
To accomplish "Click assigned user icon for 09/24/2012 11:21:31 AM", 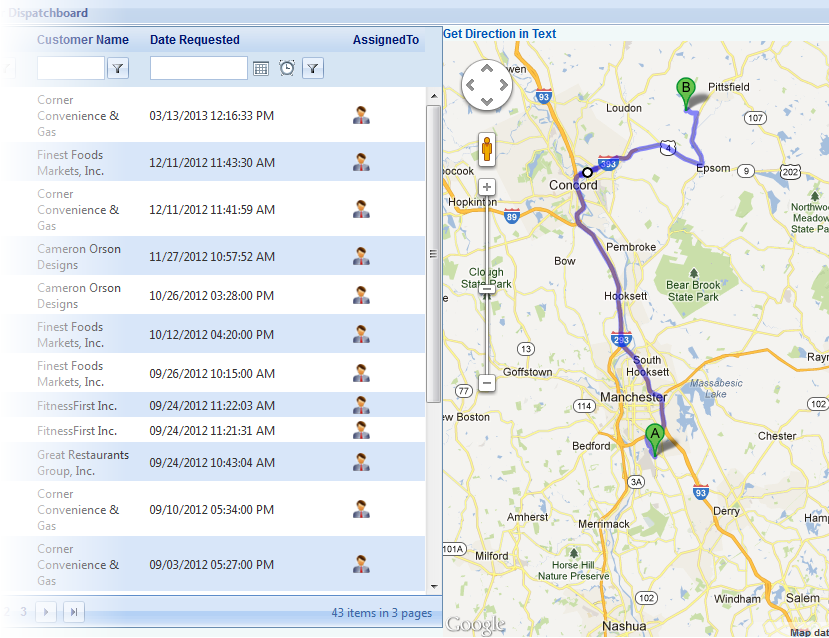I will (361, 430).
